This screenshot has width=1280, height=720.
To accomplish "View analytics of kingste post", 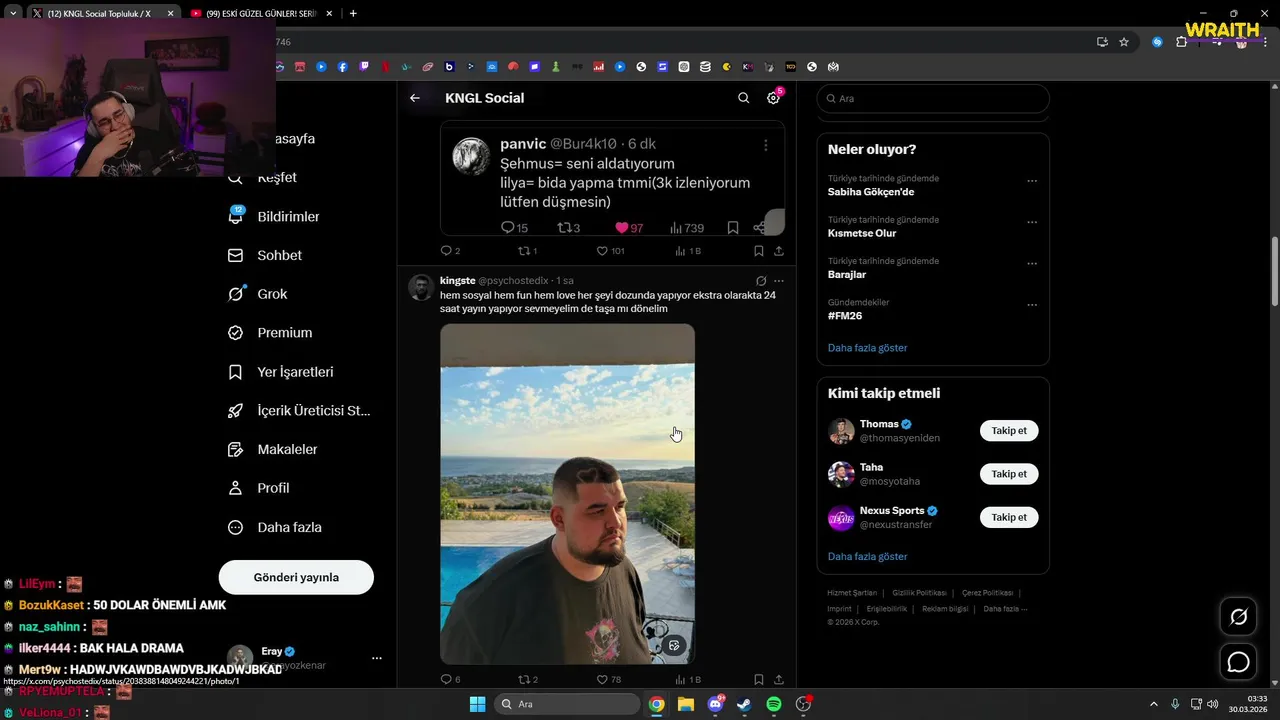I will pos(688,679).
